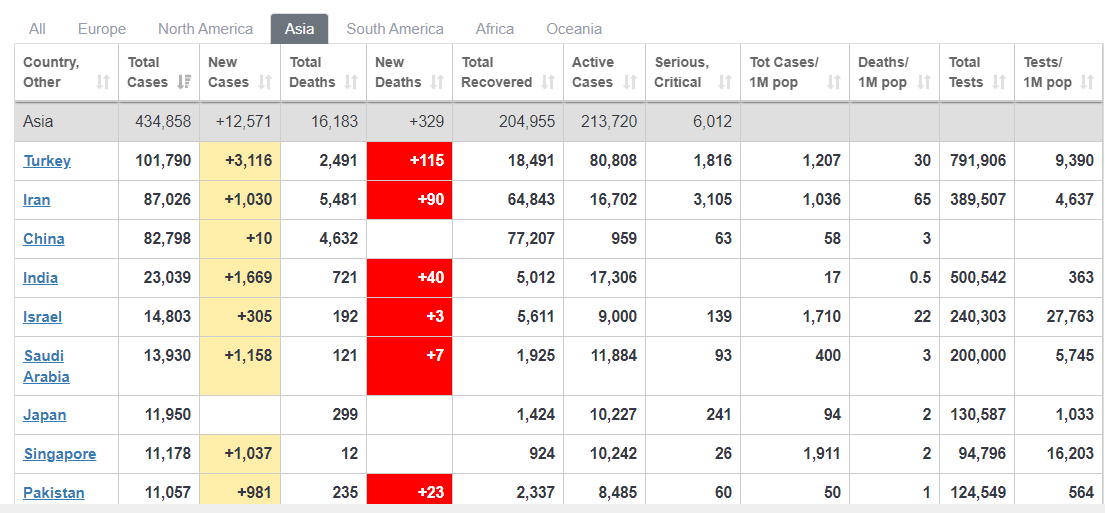Open the China country link
The image size is (1105, 513).
coord(44,238)
